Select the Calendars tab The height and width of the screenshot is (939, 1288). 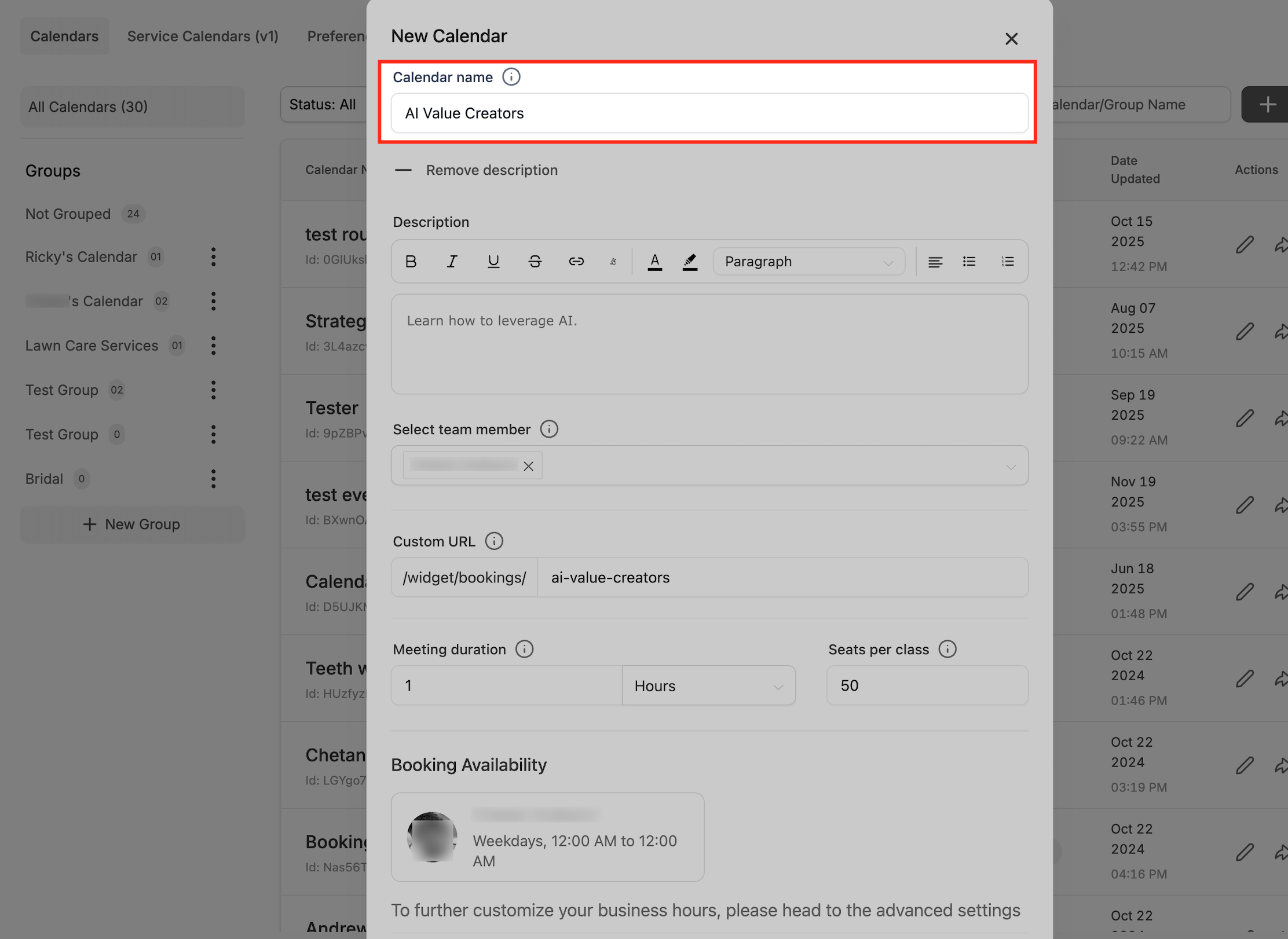coord(64,36)
